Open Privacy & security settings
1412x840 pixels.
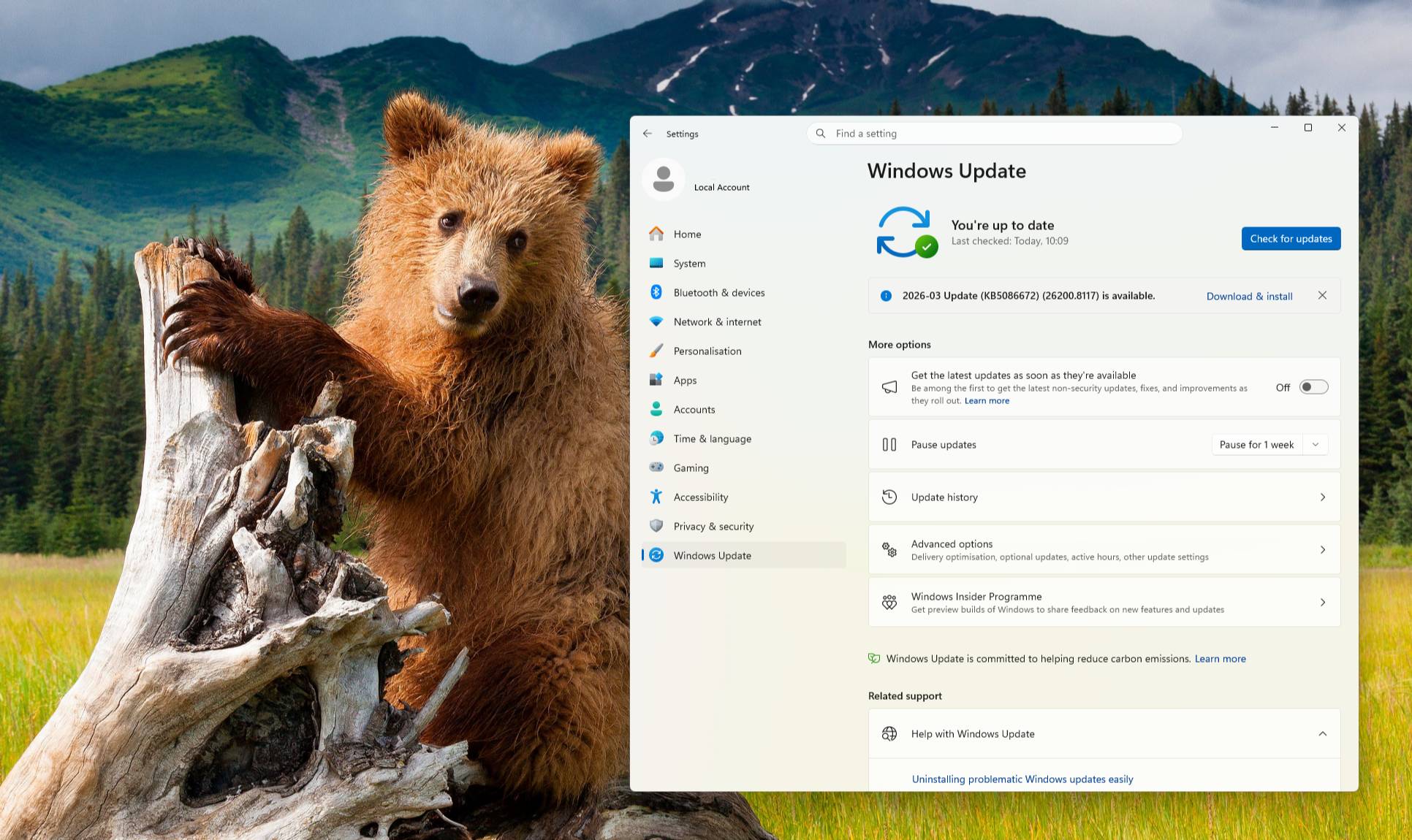coord(657,526)
